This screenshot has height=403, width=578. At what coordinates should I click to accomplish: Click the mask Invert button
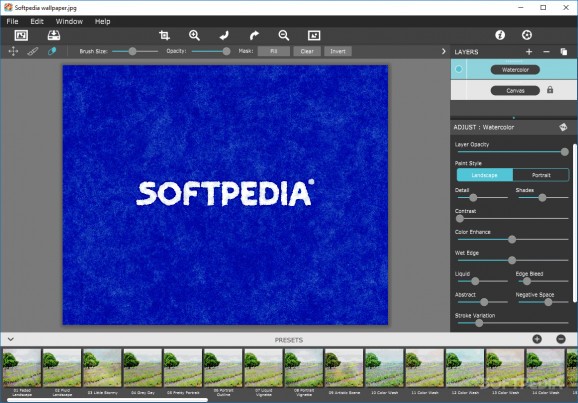pyautogui.click(x=338, y=51)
